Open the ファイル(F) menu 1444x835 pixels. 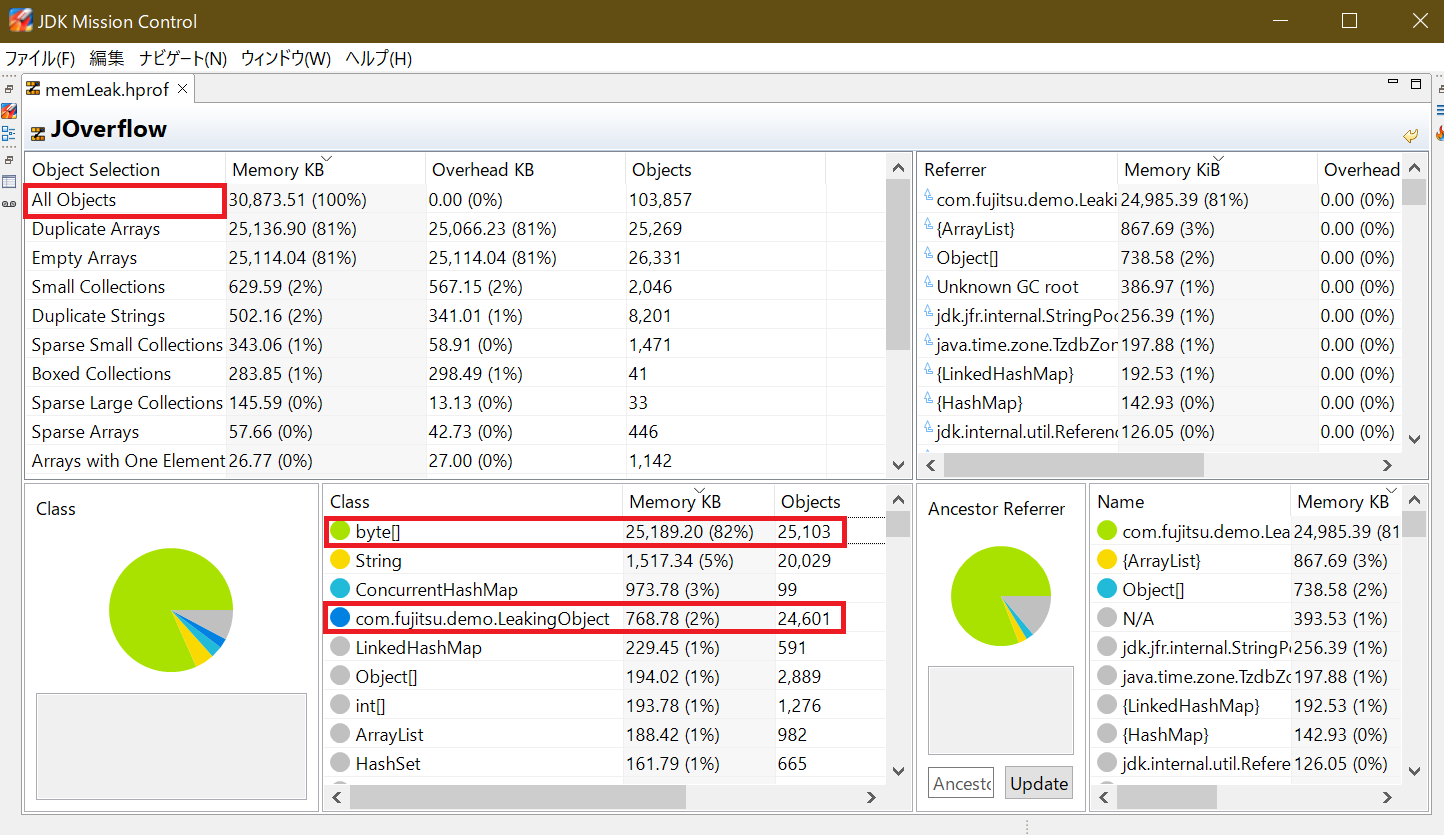tap(40, 58)
